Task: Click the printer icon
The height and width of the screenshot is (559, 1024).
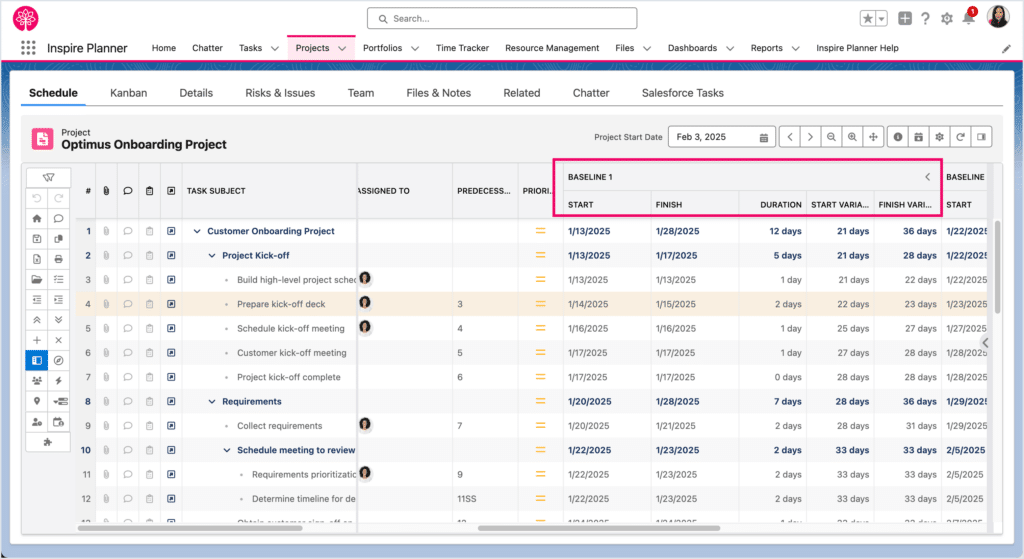Action: point(59,259)
